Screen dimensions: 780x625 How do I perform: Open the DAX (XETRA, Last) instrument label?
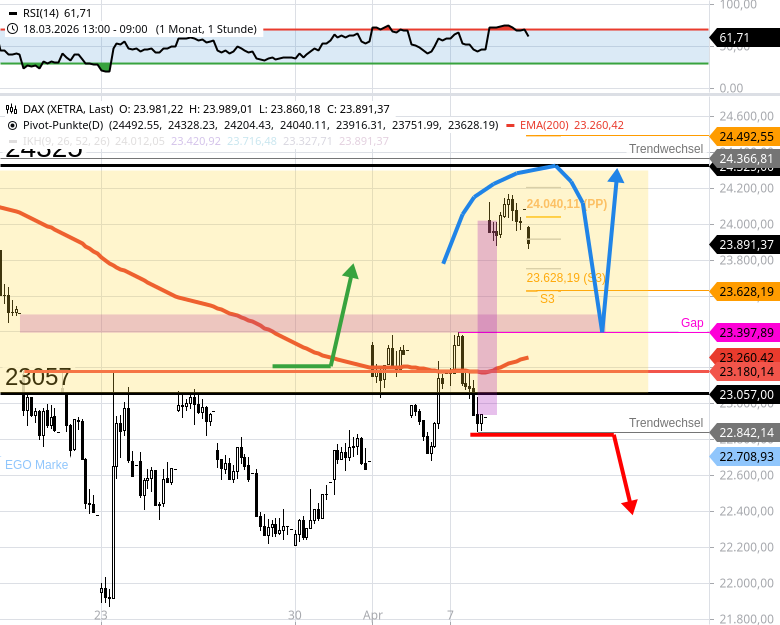pyautogui.click(x=67, y=109)
